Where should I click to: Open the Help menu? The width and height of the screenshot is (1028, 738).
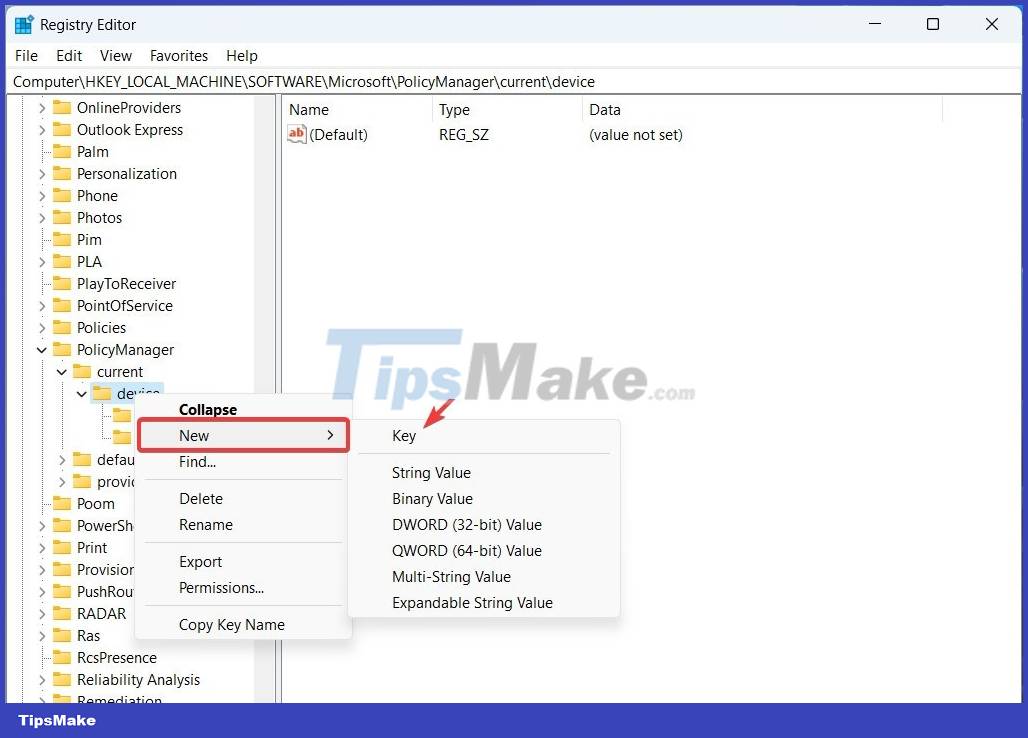pyautogui.click(x=242, y=56)
